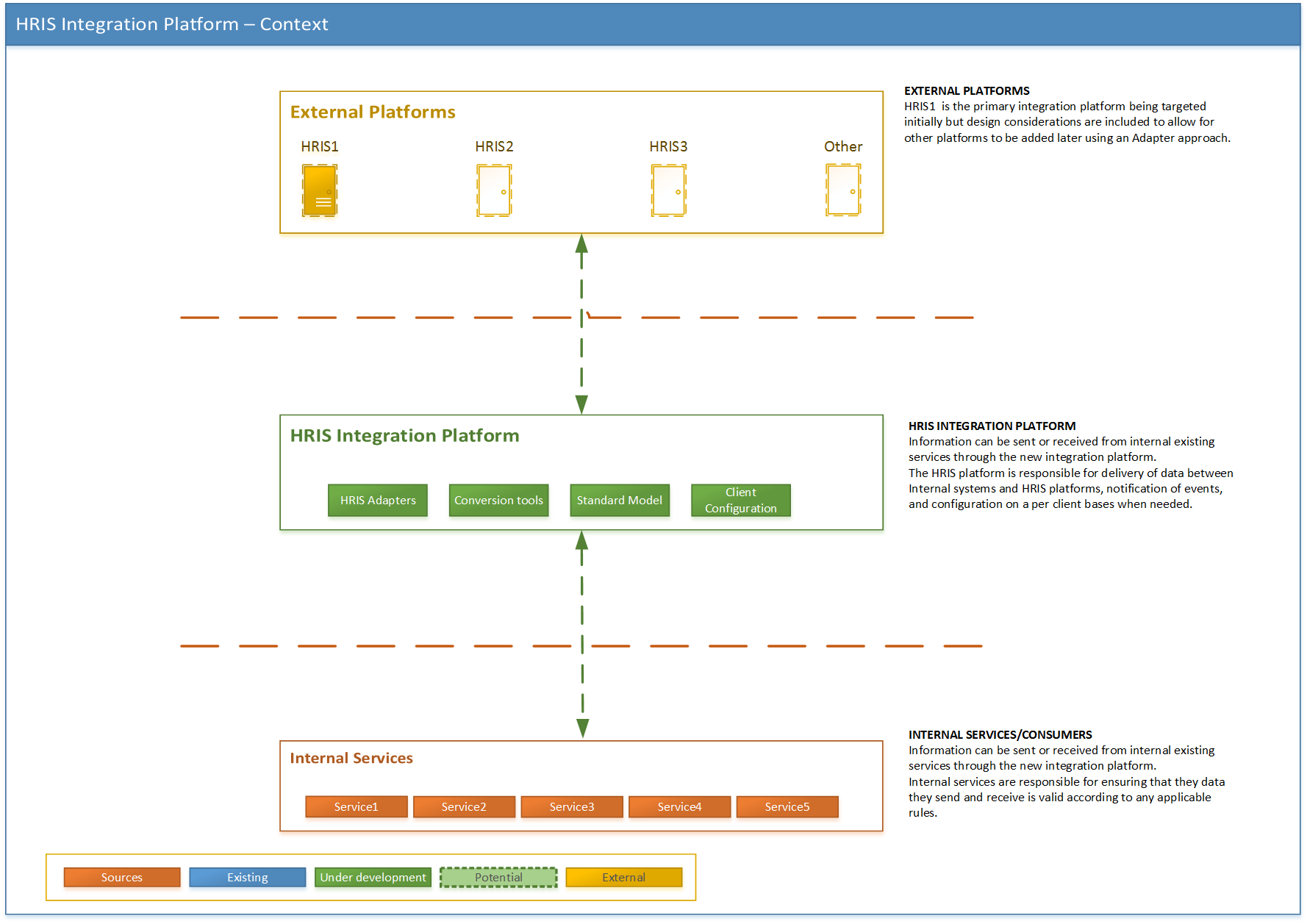Click the Sources legend swatch
1307x924 pixels.
point(122,878)
